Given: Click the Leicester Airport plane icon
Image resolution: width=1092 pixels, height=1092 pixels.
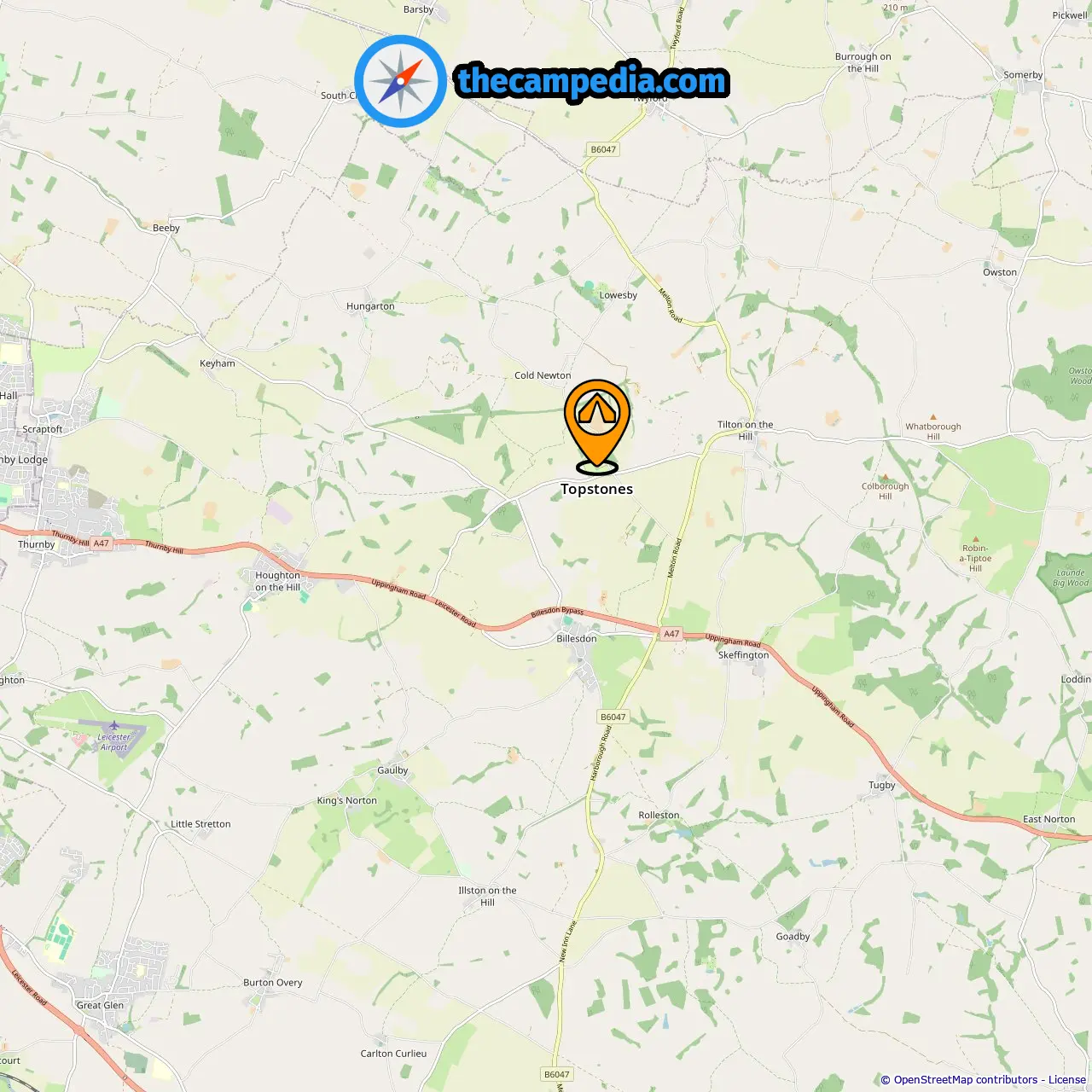Looking at the screenshot, I should point(114,726).
